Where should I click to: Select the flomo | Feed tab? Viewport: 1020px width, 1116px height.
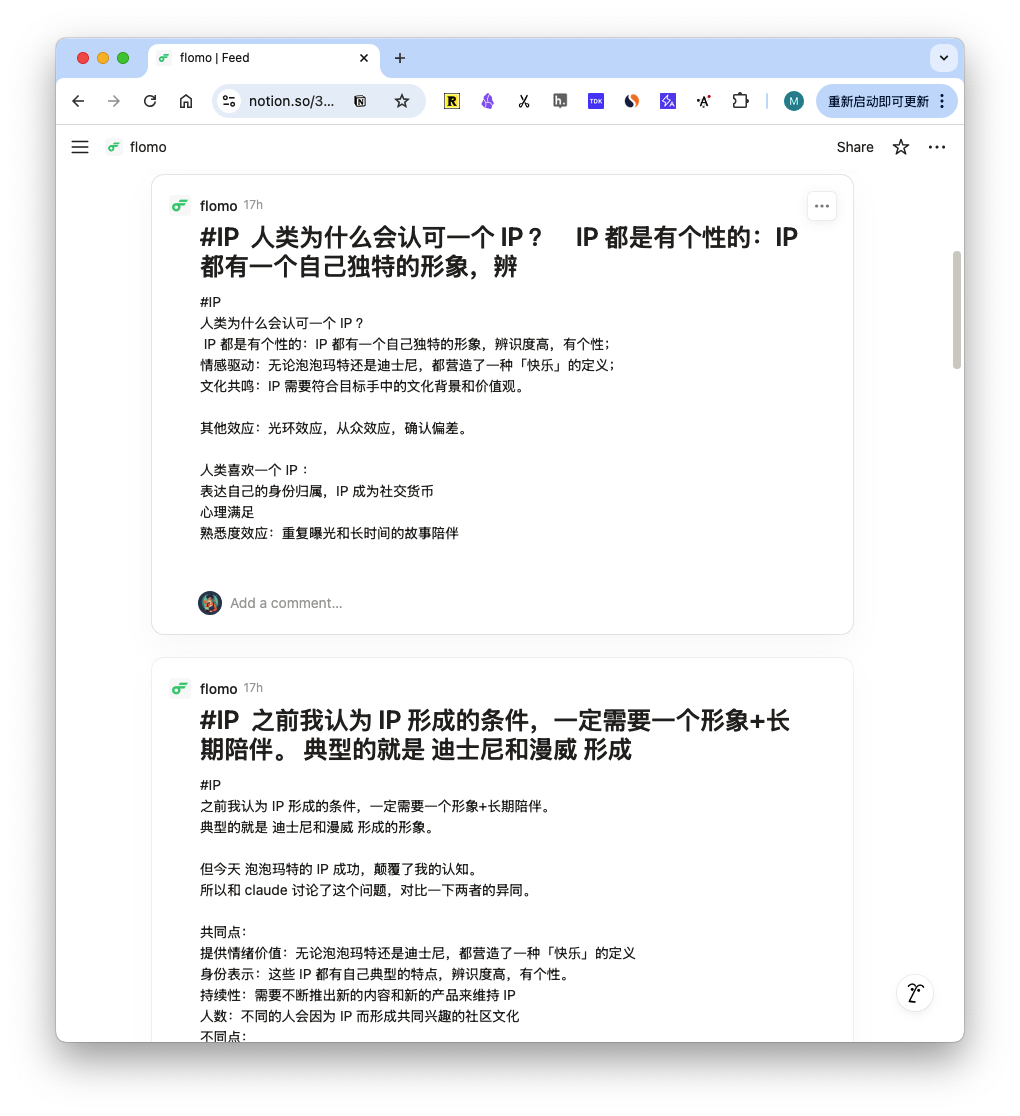pos(263,58)
